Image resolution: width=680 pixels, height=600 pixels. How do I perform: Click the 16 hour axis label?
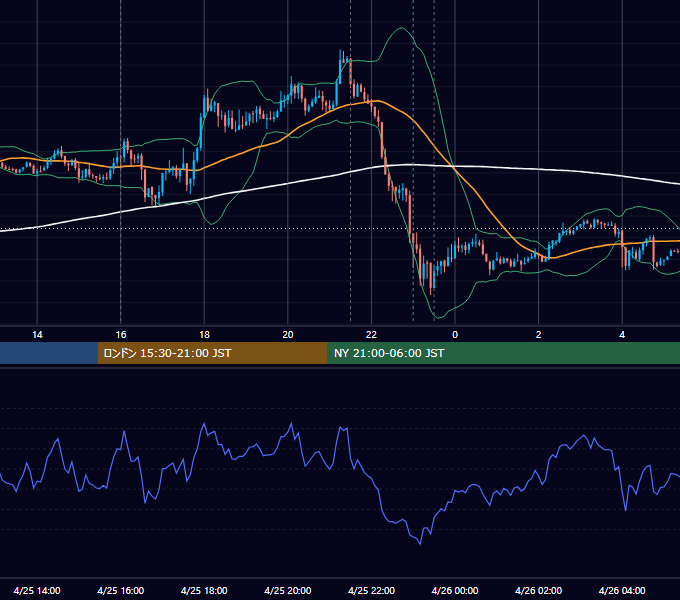click(121, 335)
